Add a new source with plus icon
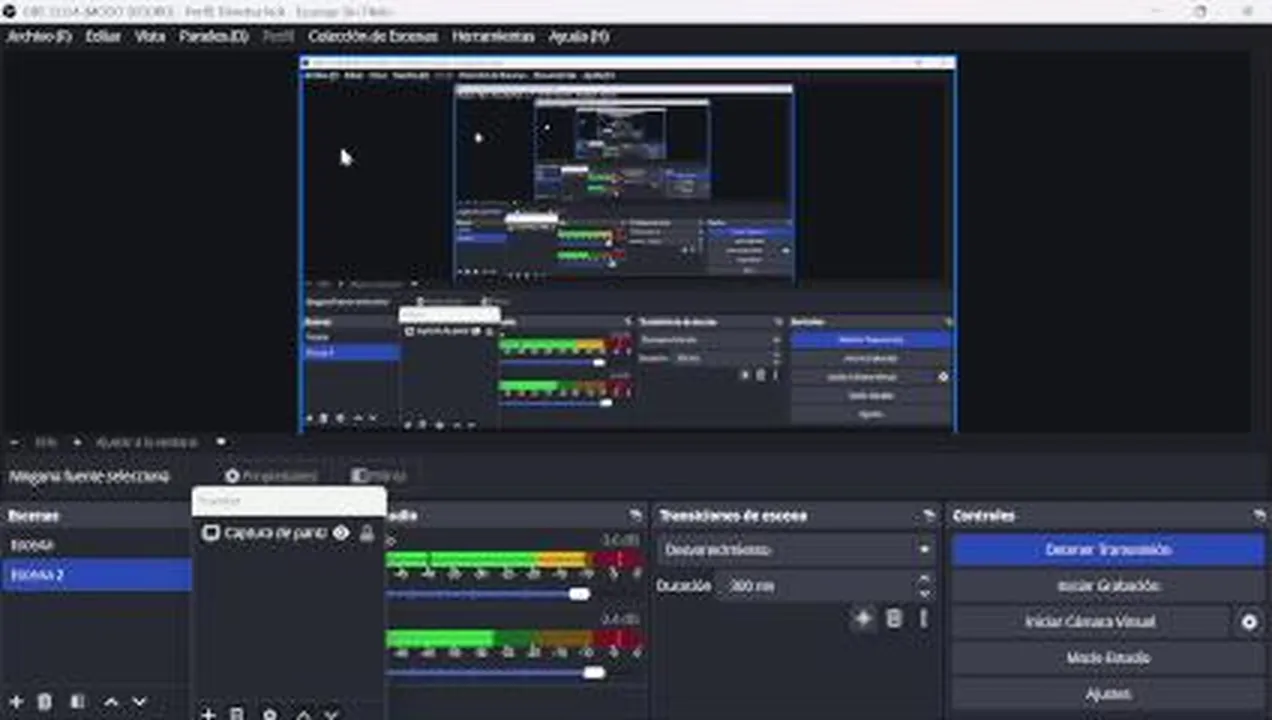 (208, 714)
